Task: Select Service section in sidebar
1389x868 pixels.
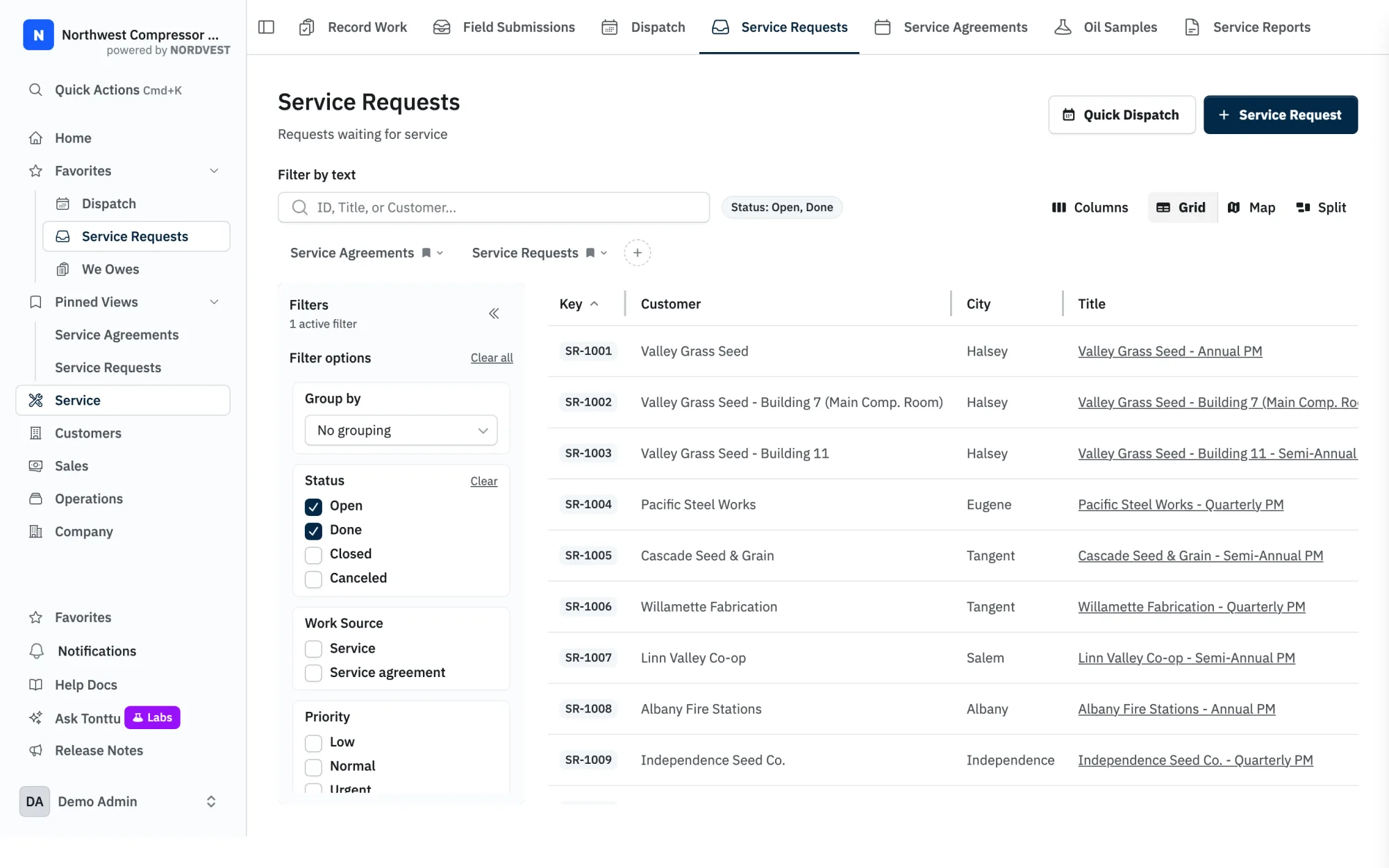Action: coord(123,400)
